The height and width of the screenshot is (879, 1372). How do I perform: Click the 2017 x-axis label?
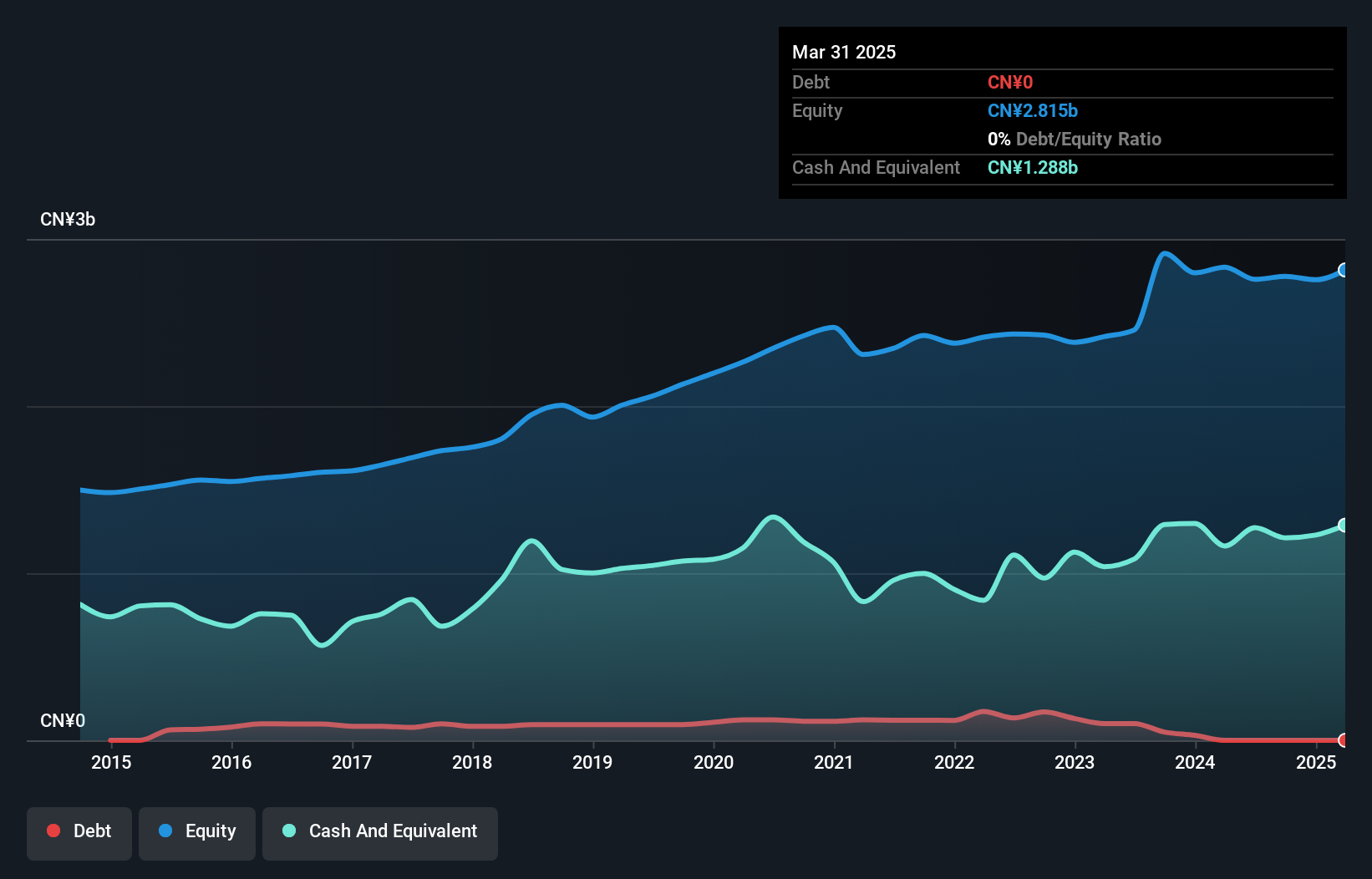pyautogui.click(x=352, y=762)
